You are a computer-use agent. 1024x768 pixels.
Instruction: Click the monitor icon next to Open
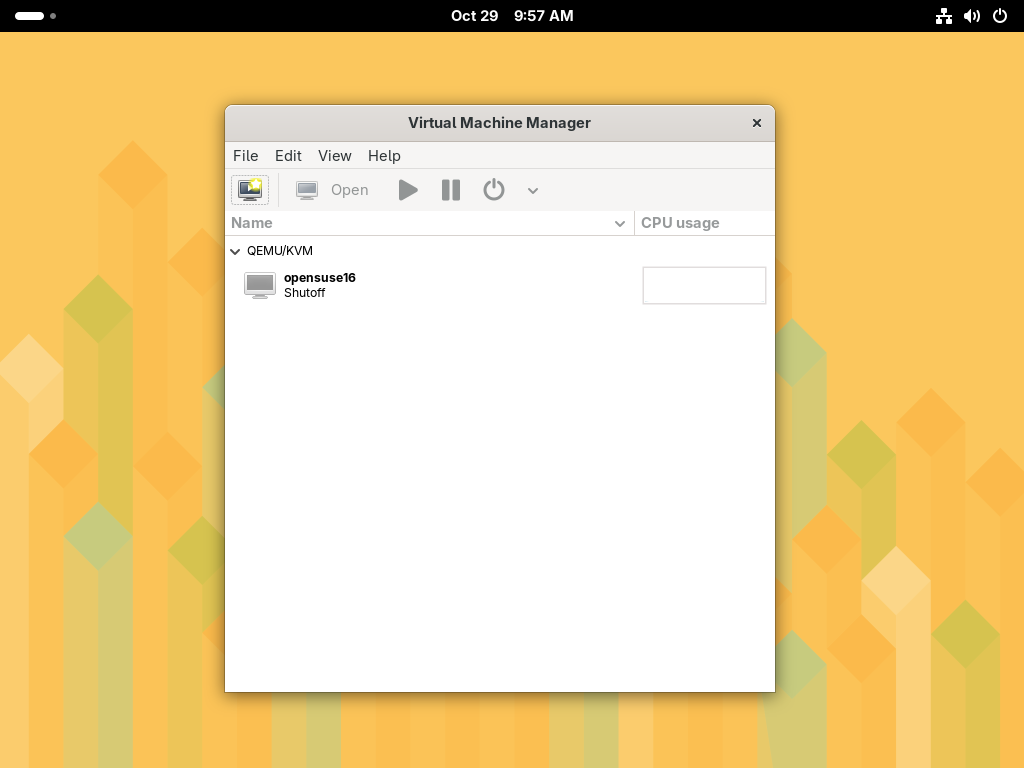point(306,190)
